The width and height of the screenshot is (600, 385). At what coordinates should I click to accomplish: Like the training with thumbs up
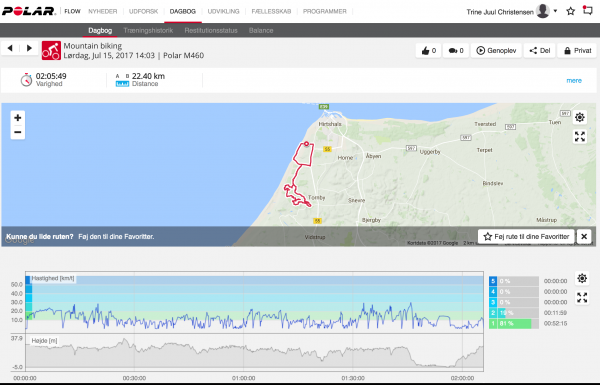(429, 51)
